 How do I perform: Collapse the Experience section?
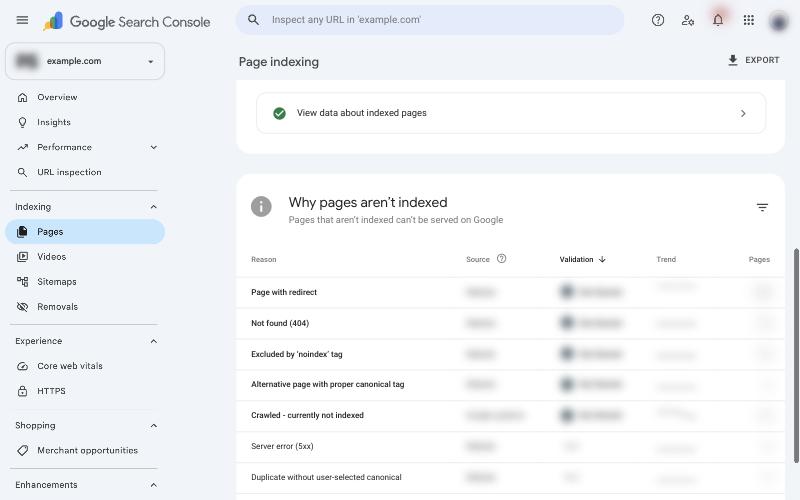coord(154,341)
